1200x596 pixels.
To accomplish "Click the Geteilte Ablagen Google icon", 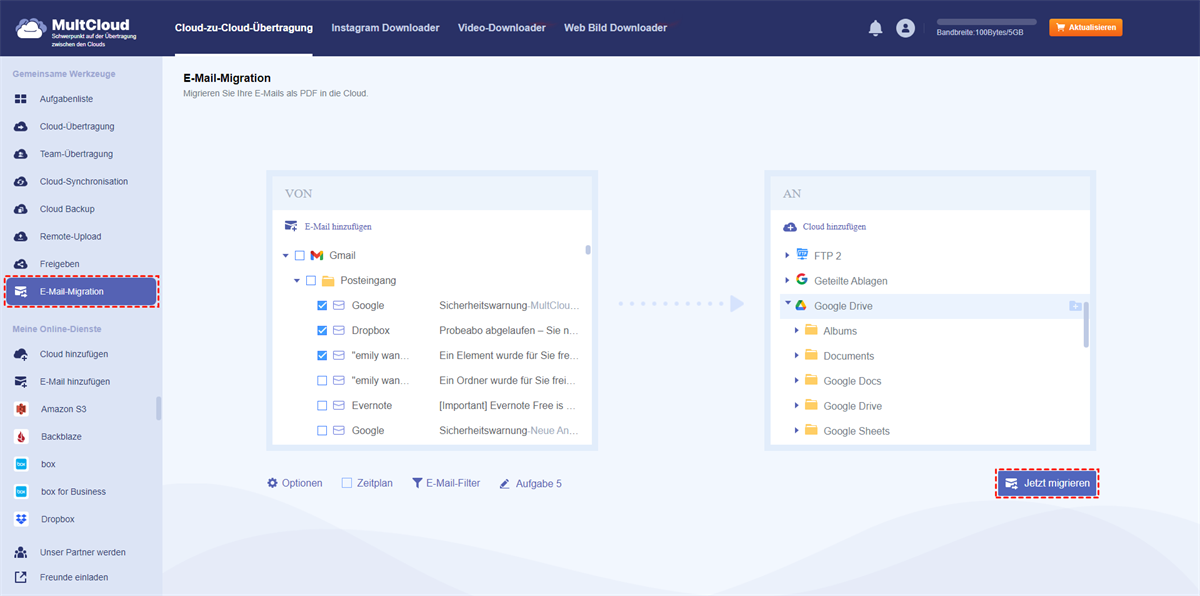I will [x=802, y=281].
